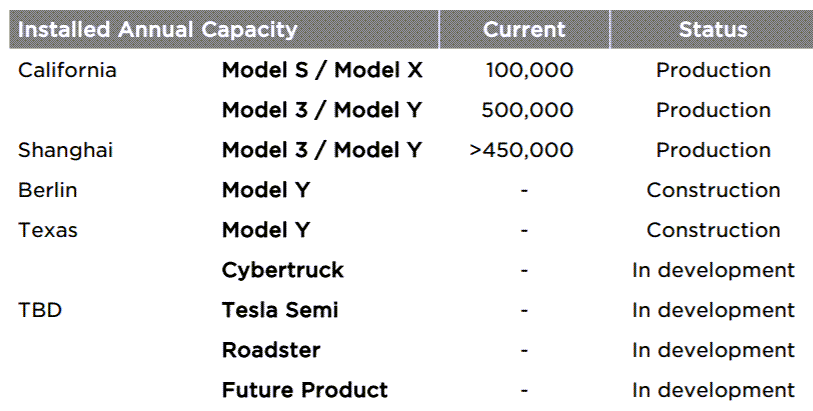The height and width of the screenshot is (411, 813).
Task: Select the 100,000 capacity value
Action: [529, 70]
